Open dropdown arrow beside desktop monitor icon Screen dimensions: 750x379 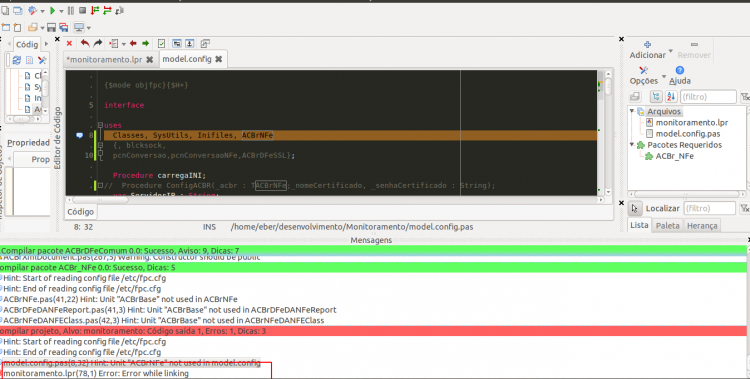coord(88,28)
